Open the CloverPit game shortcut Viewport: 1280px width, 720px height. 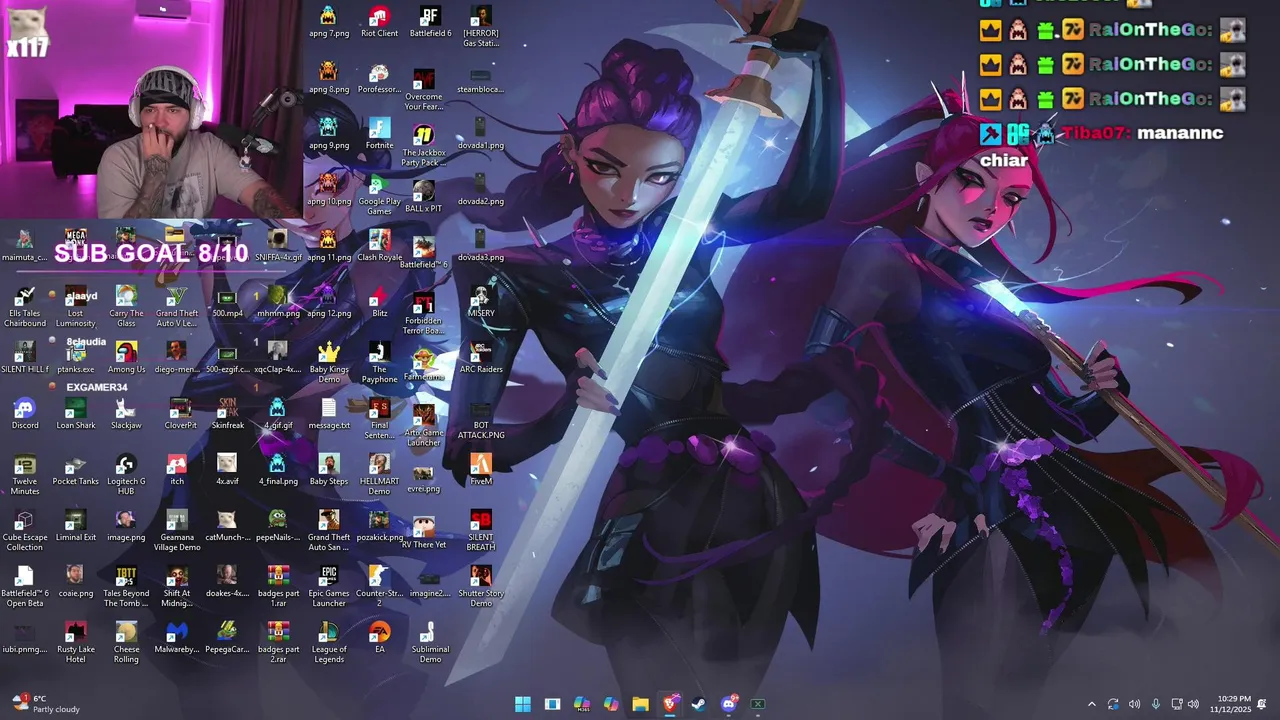[180, 414]
